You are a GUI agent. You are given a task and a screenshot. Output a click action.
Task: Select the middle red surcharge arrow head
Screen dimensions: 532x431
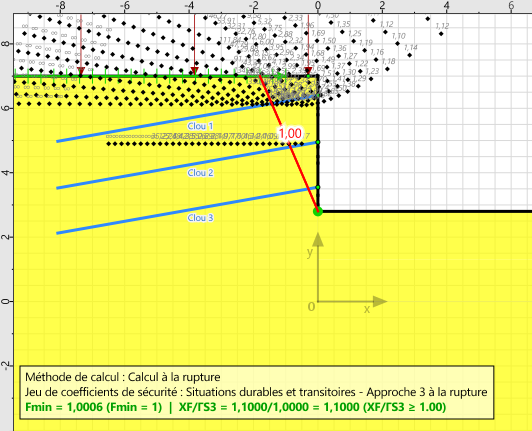(194, 71)
